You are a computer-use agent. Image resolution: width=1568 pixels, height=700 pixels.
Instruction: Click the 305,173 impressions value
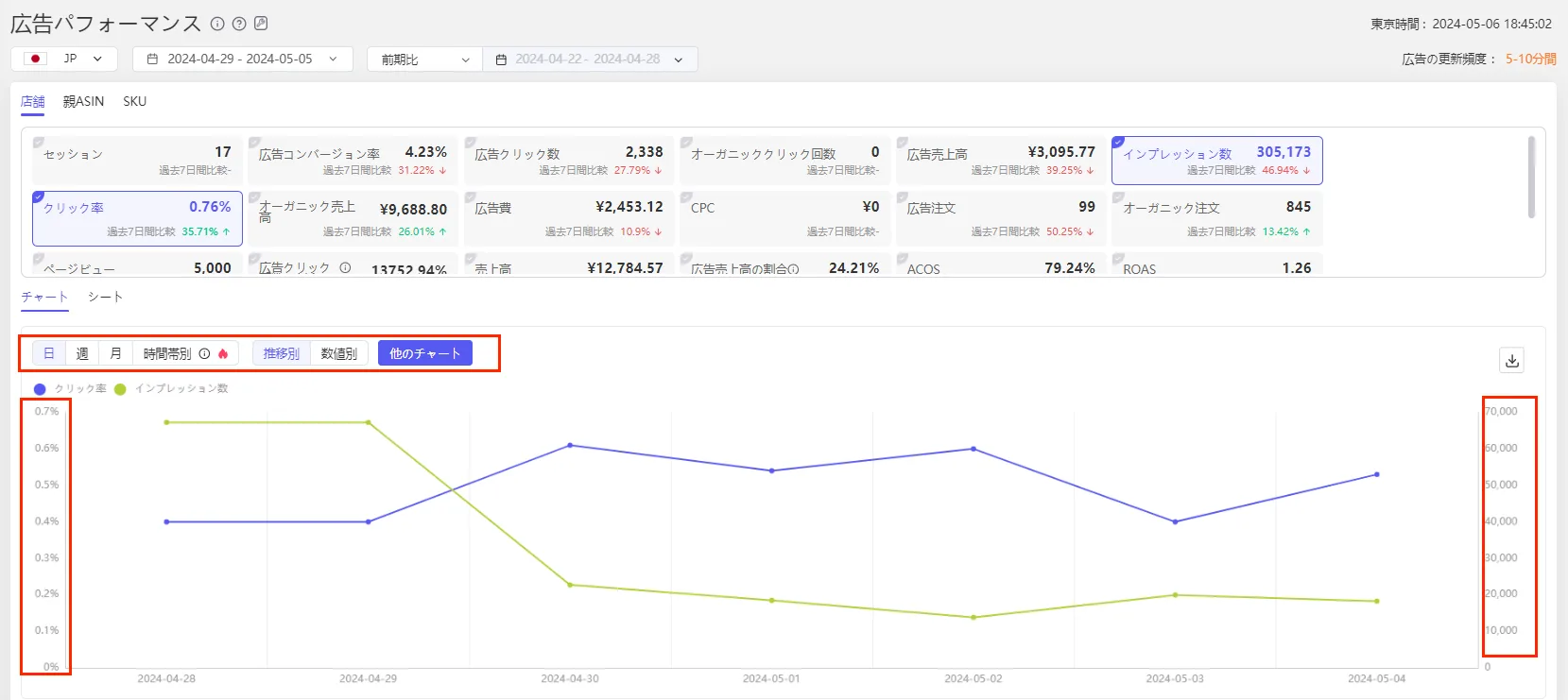pos(1284,152)
